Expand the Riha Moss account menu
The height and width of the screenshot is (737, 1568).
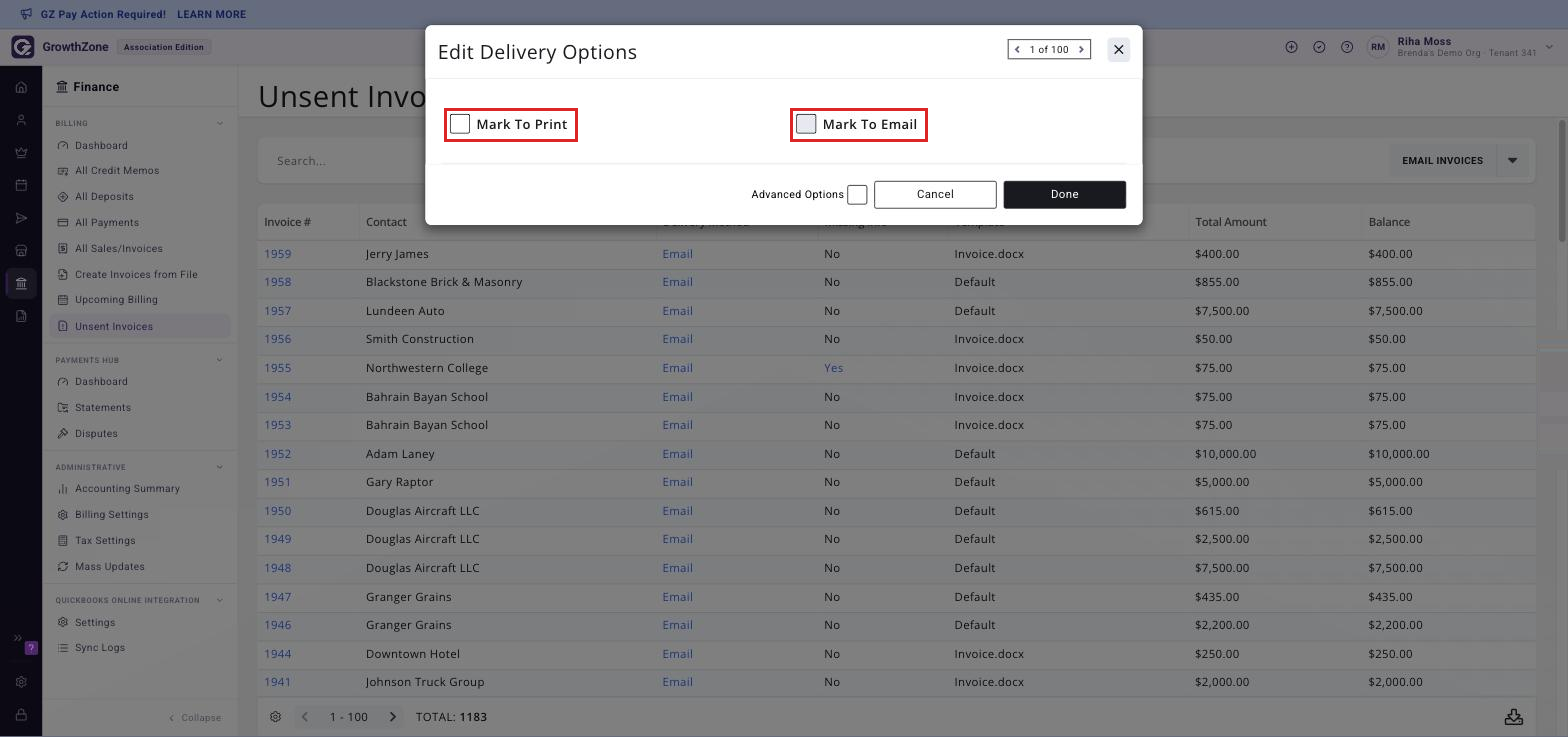pos(1550,47)
